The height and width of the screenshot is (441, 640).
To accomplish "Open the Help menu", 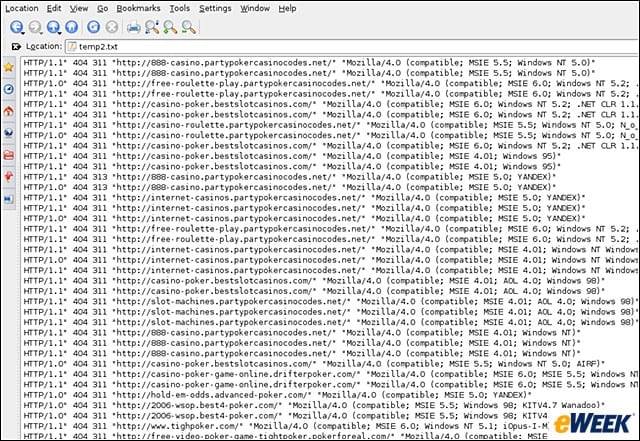I will (287, 8).
